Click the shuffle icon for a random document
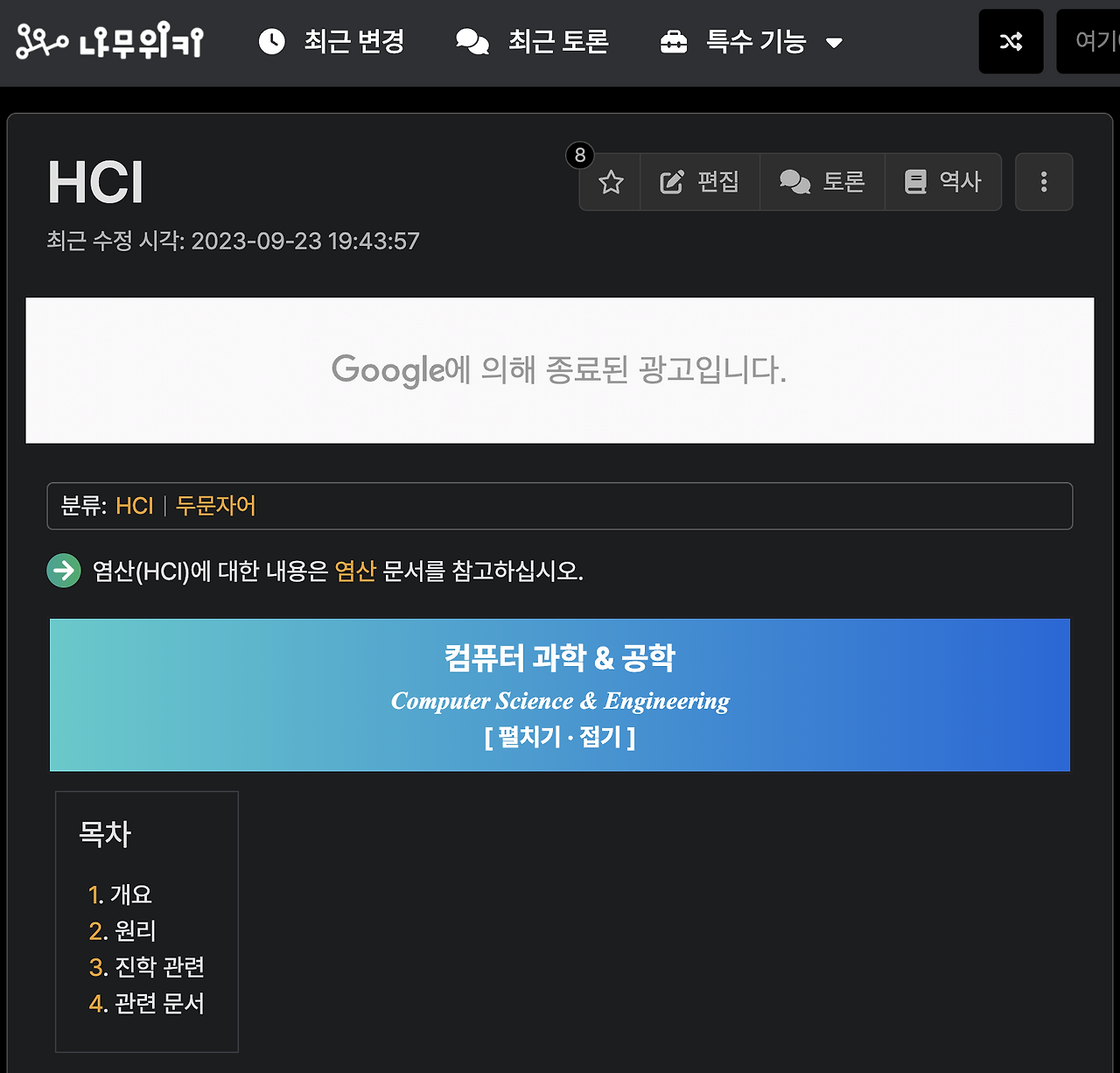1120x1073 pixels. tap(1011, 41)
